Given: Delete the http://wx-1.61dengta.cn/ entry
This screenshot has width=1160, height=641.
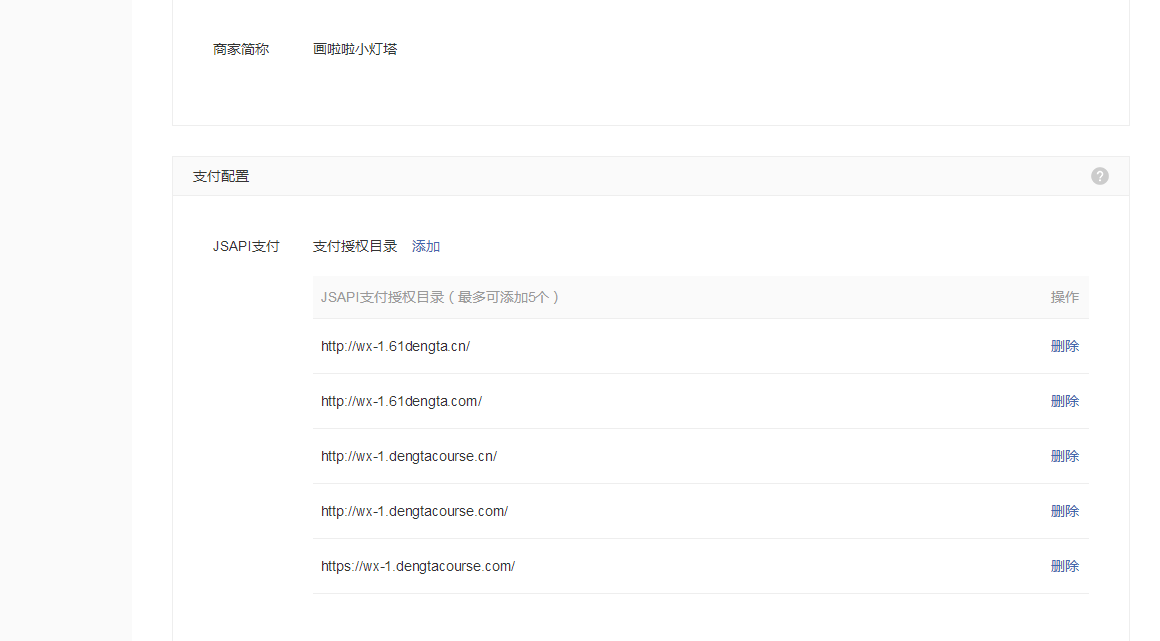Looking at the screenshot, I should point(1065,346).
